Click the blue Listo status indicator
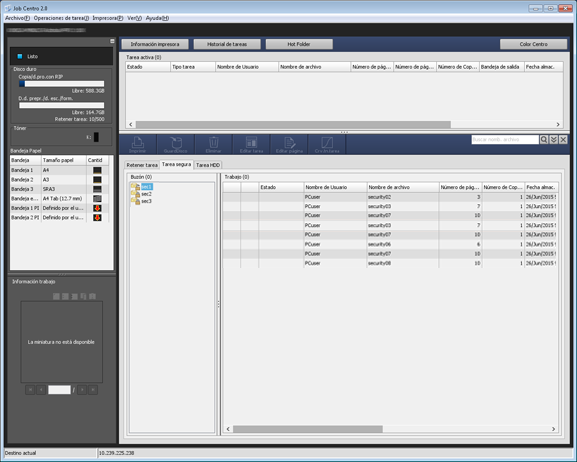This screenshot has width=577, height=462. click(20, 56)
